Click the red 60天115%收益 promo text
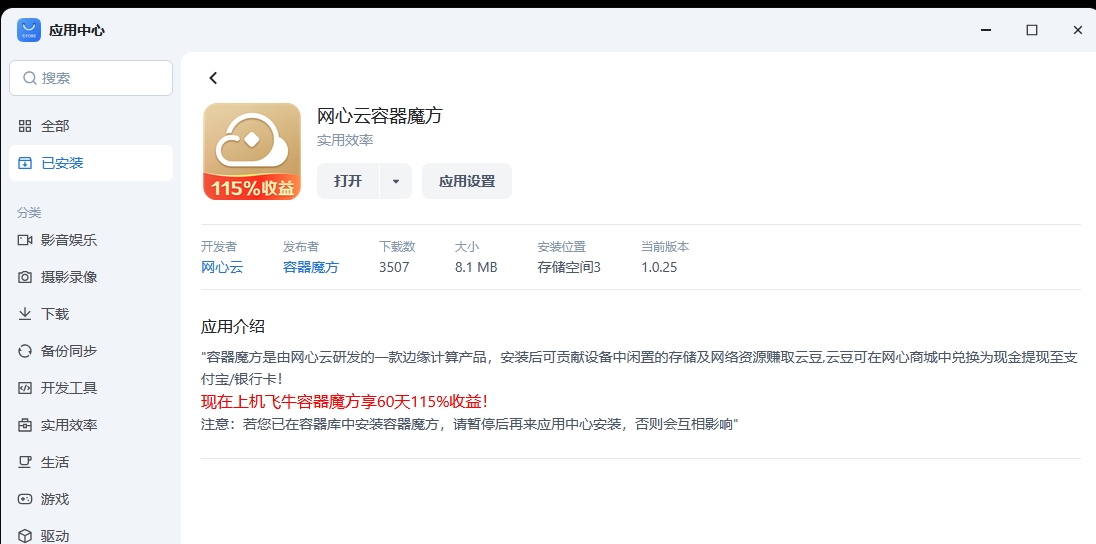The image size is (1096, 544). pos(345,401)
